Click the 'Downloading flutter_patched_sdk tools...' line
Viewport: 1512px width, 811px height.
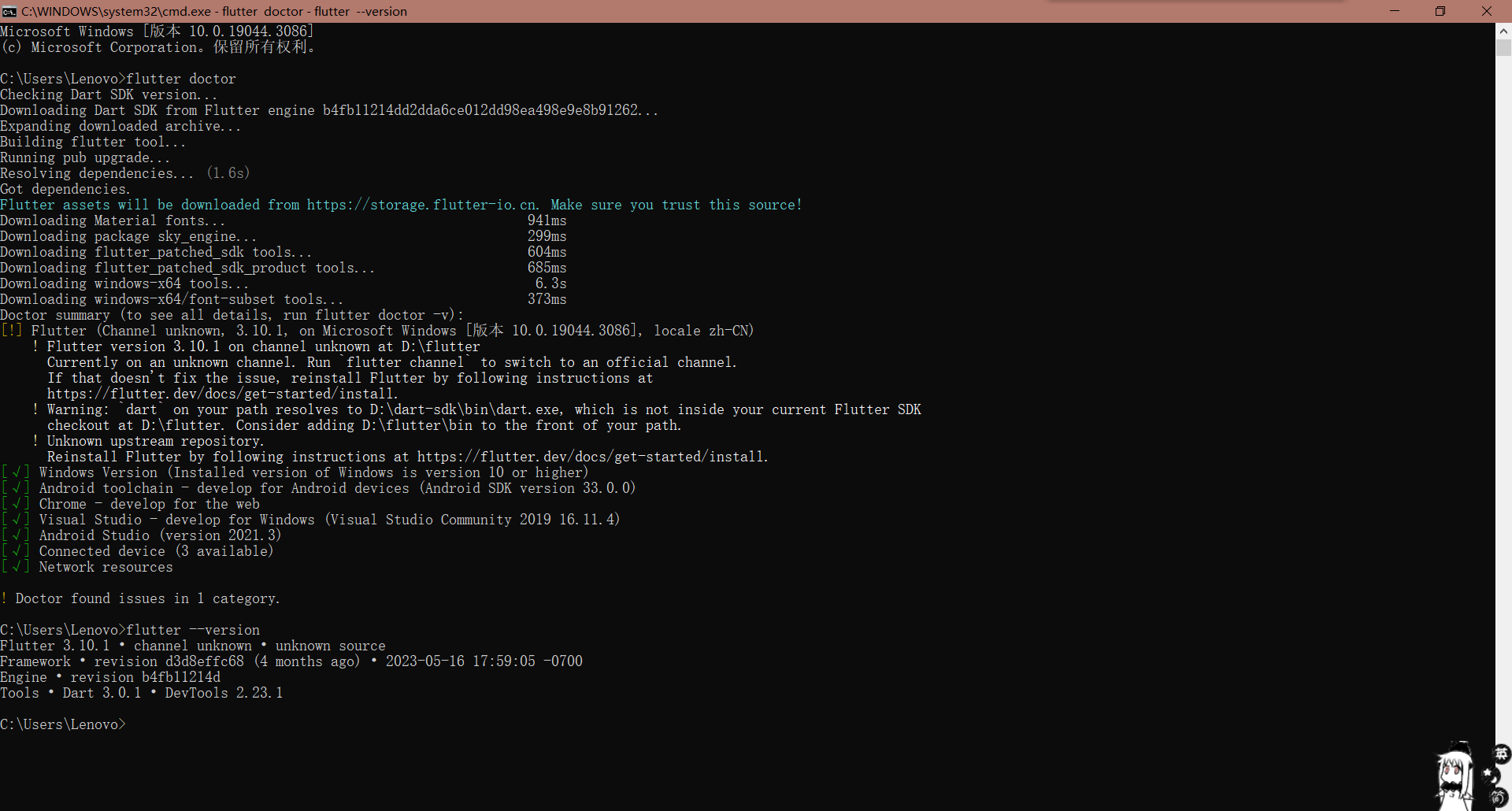[x=156, y=252]
